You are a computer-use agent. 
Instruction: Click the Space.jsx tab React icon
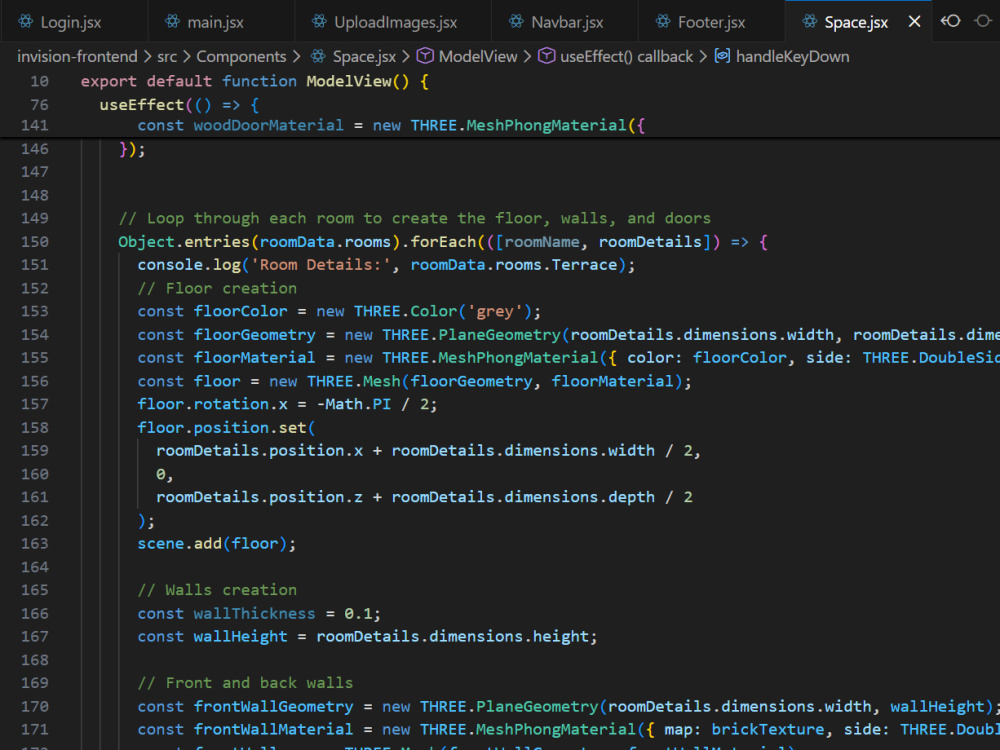[x=809, y=22]
